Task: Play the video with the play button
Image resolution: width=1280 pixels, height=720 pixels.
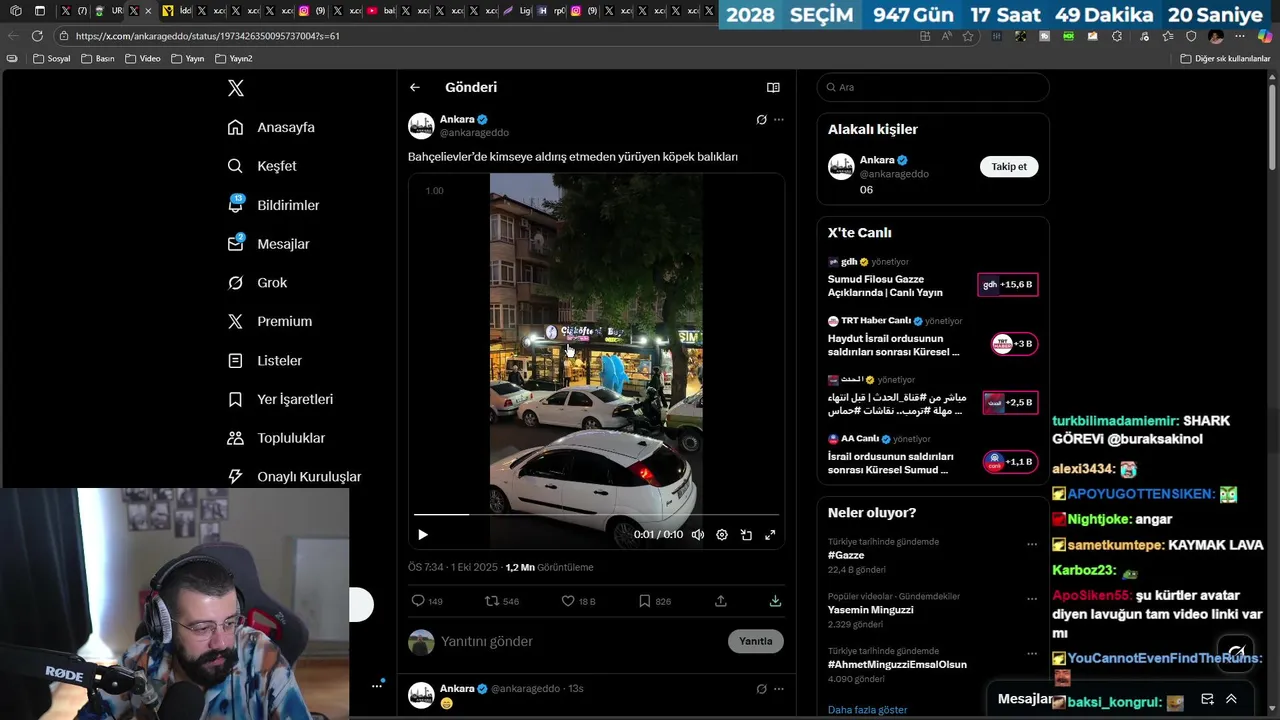Action: [422, 535]
